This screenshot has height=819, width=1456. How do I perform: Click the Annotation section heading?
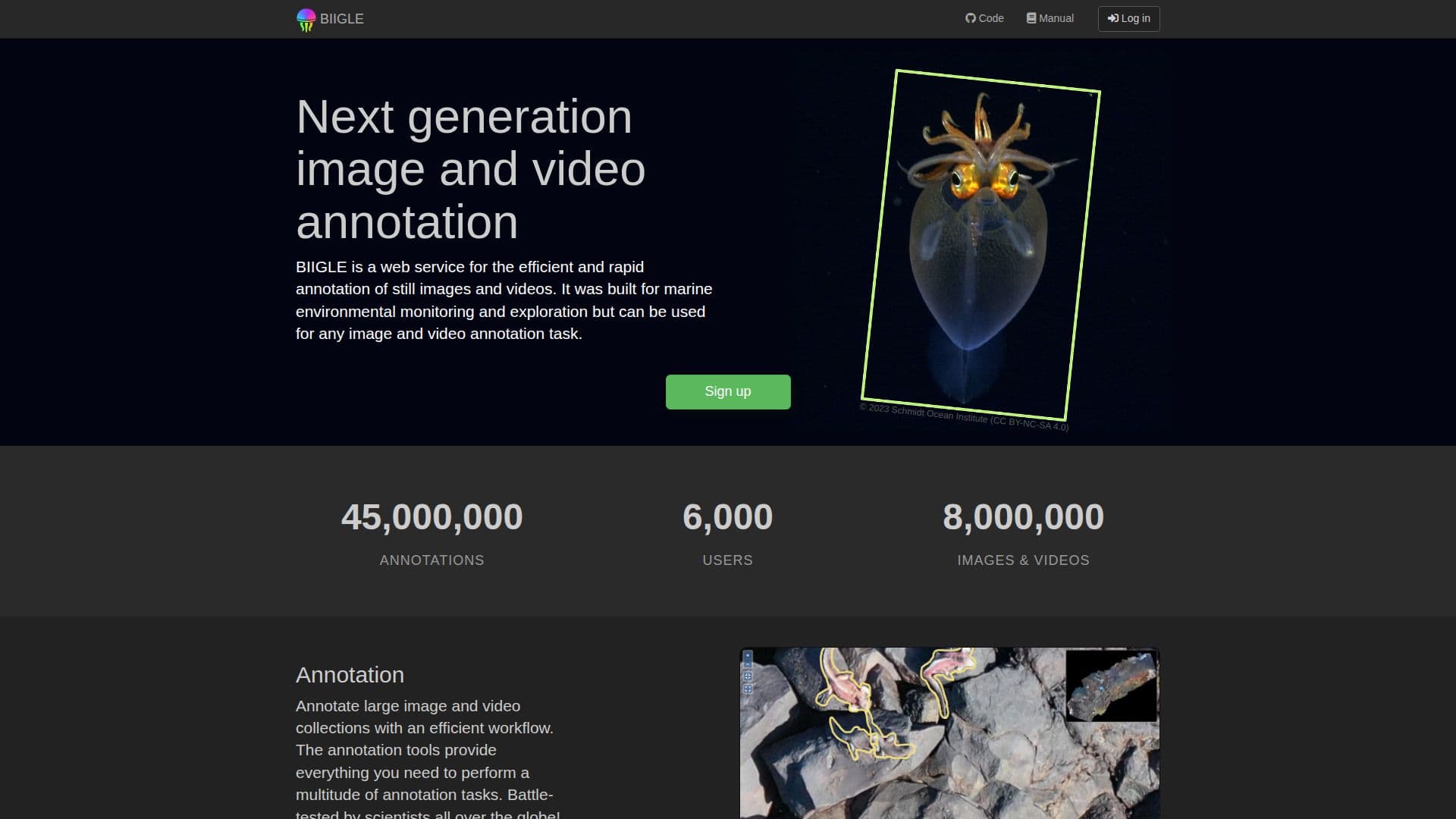point(350,675)
